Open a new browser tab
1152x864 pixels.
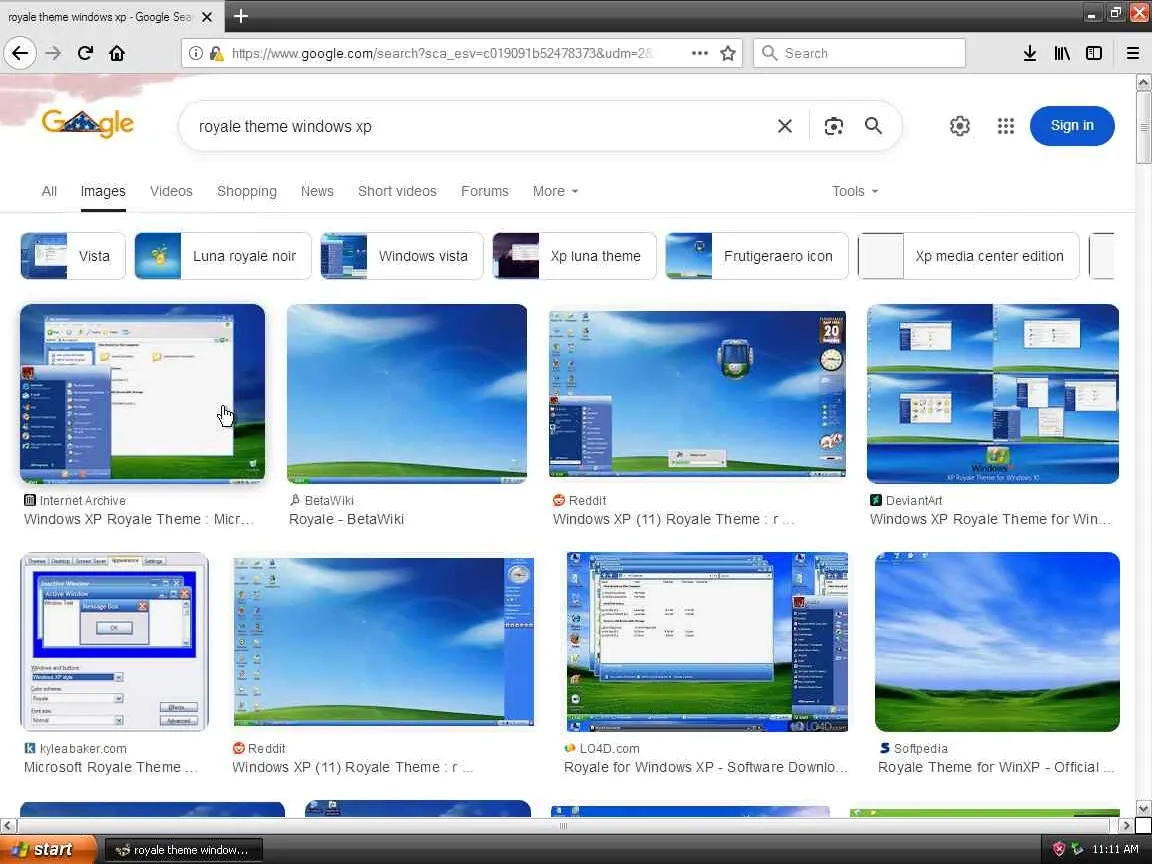click(240, 16)
